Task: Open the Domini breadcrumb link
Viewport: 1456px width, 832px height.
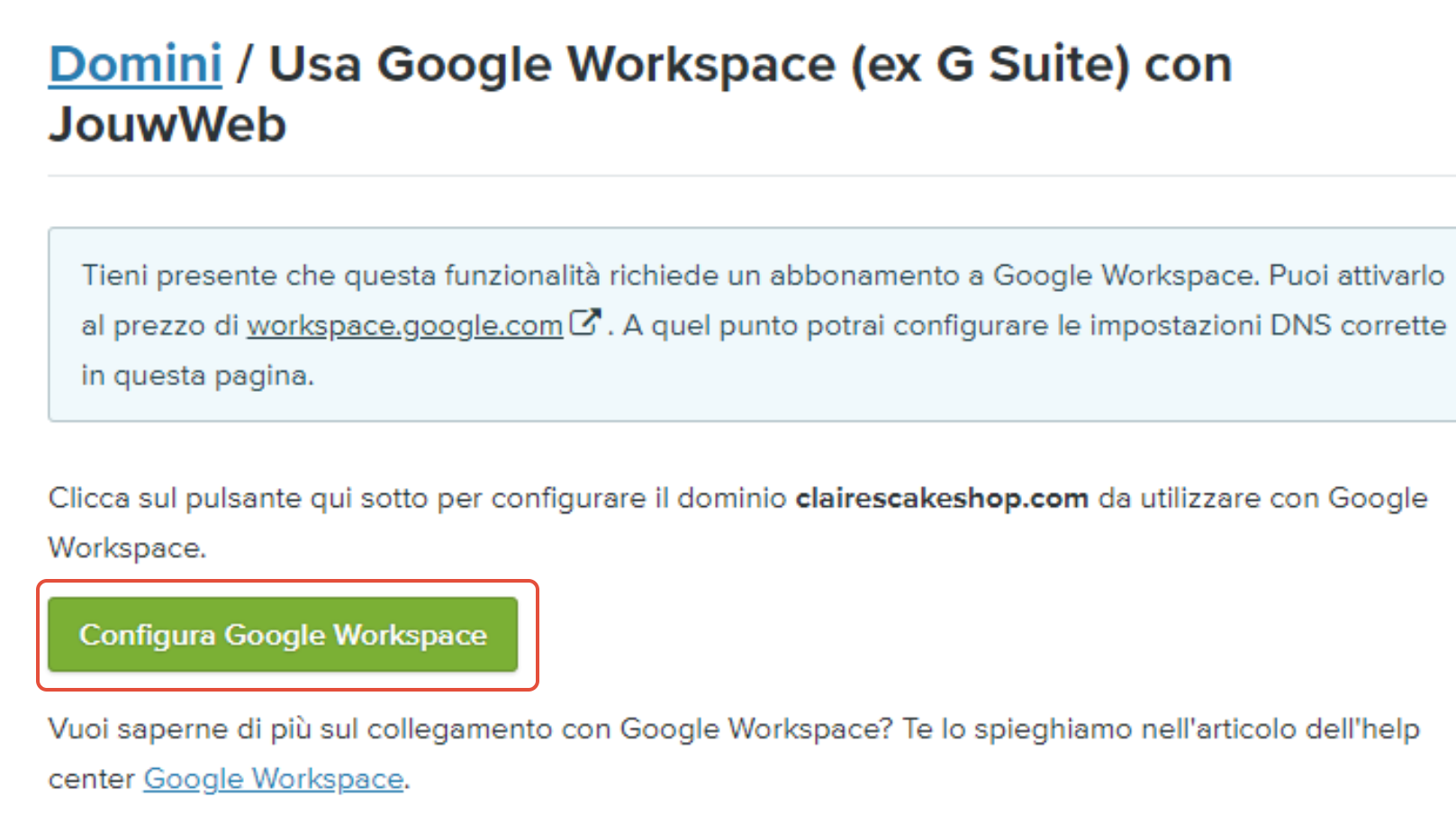Action: pos(135,65)
